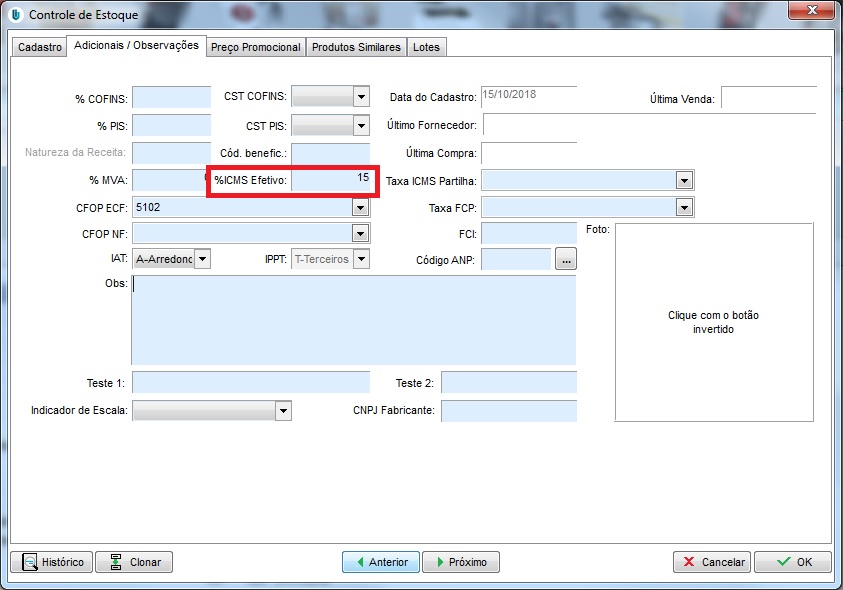Screen dimensions: 843x590
Task: Click the Histórico button
Action: coord(52,562)
